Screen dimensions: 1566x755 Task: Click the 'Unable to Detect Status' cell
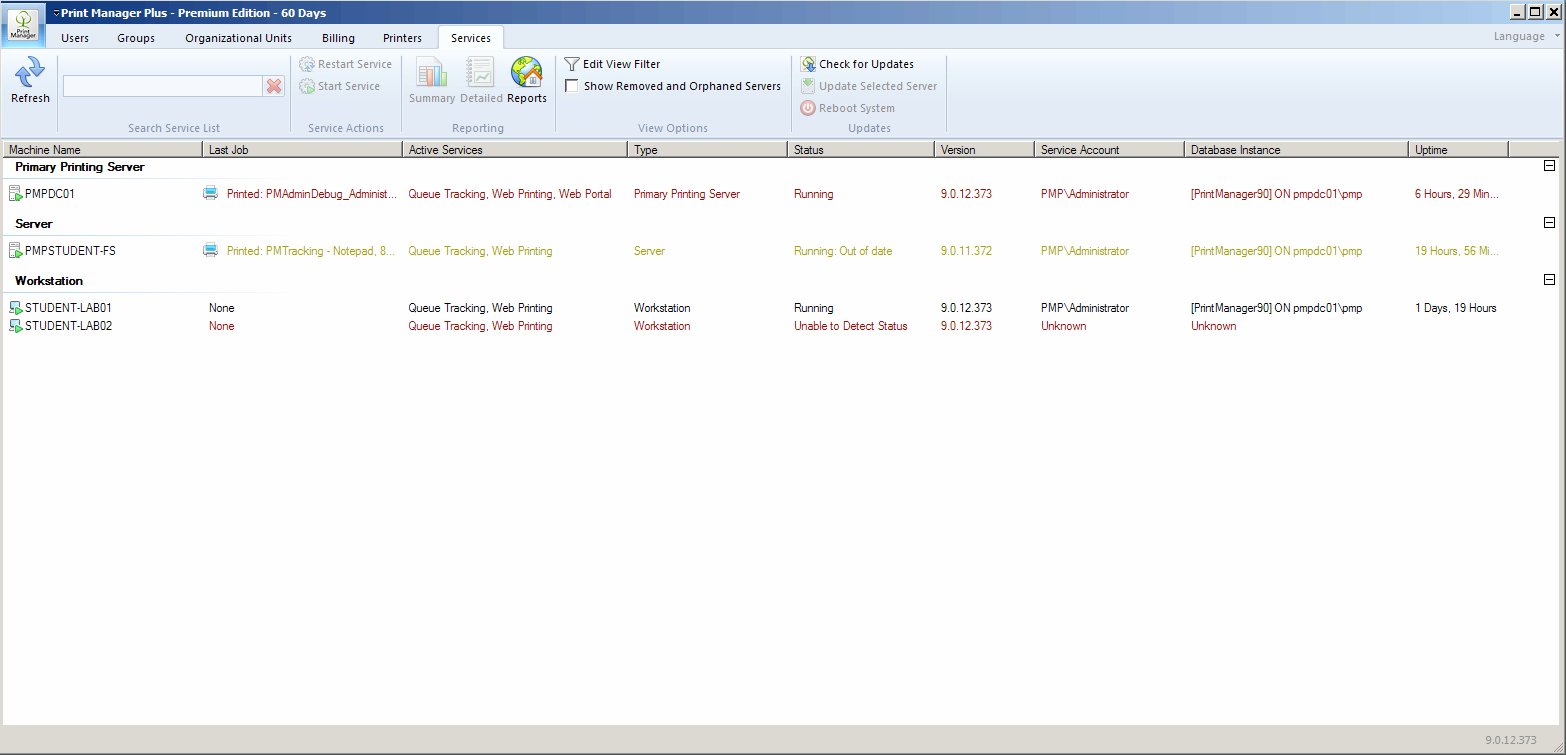click(x=851, y=326)
